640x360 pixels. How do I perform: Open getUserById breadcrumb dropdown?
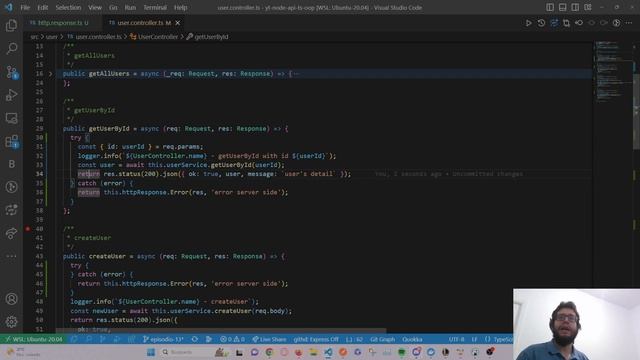pyautogui.click(x=208, y=37)
